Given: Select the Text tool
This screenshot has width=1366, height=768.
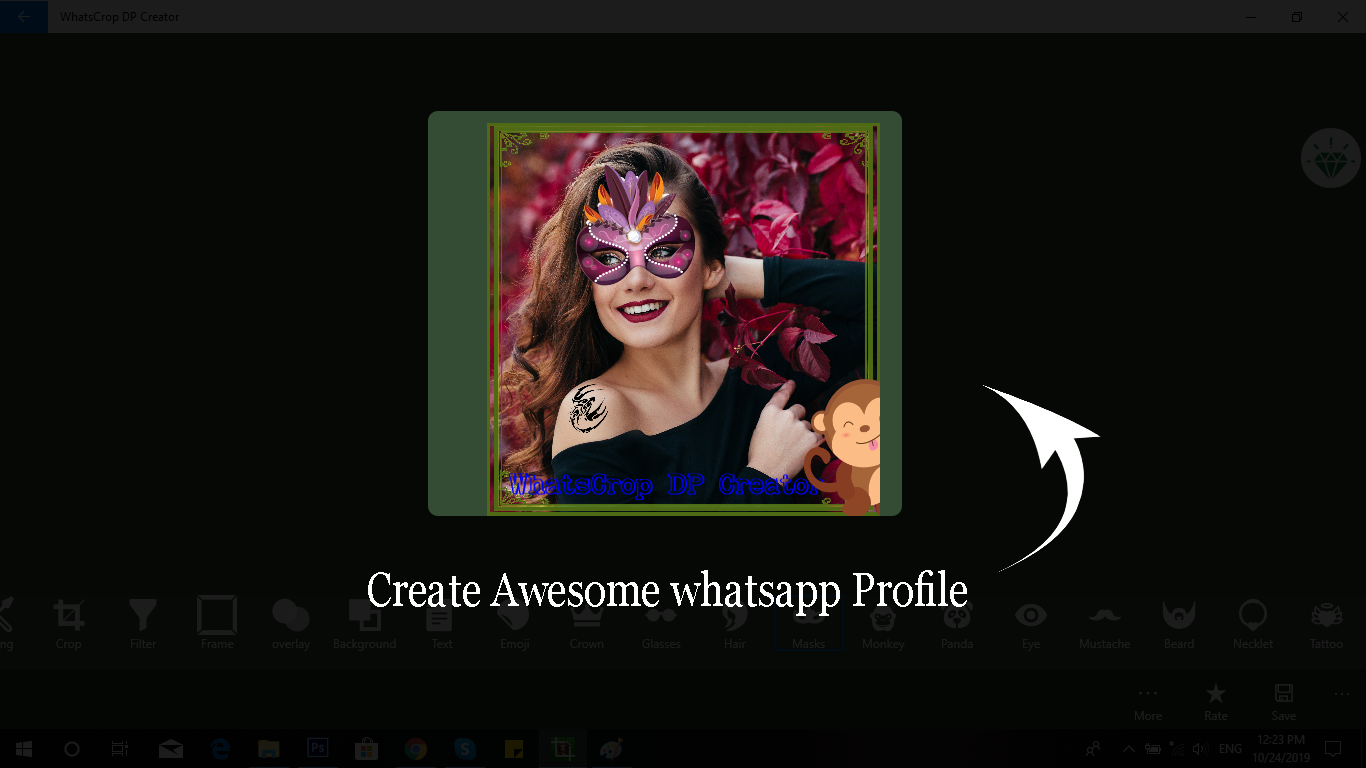Looking at the screenshot, I should point(442,625).
